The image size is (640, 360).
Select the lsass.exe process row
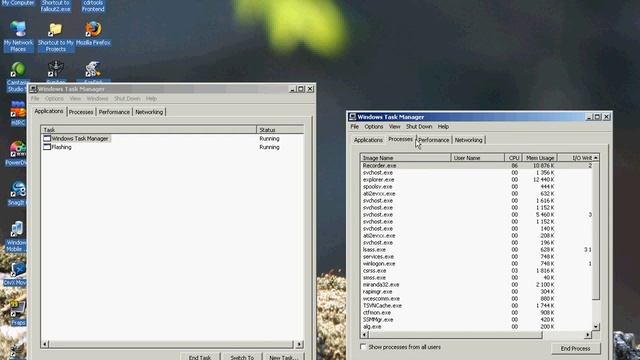(476, 249)
